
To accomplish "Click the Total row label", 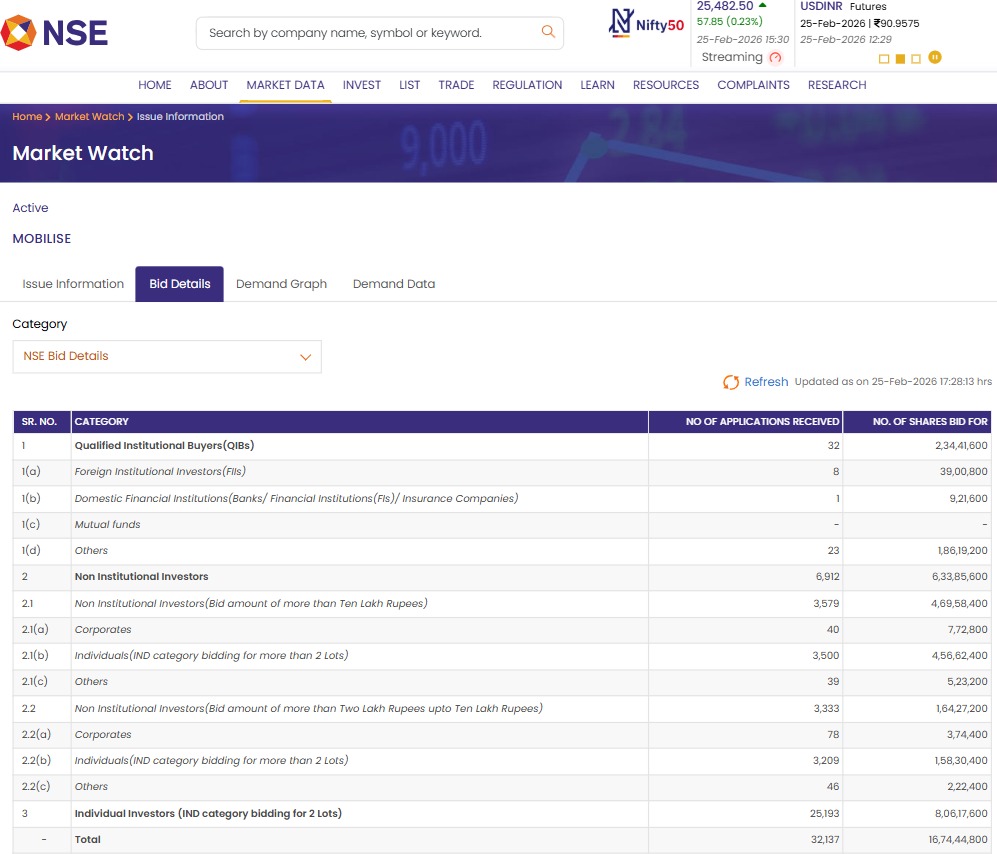I will 87,839.
